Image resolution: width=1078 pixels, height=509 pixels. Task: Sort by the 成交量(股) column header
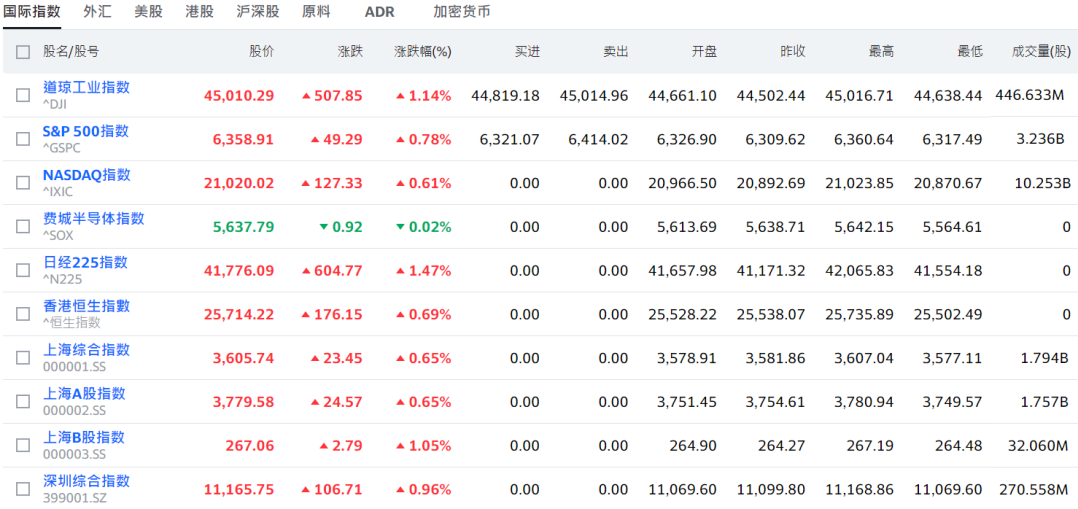click(1040, 51)
